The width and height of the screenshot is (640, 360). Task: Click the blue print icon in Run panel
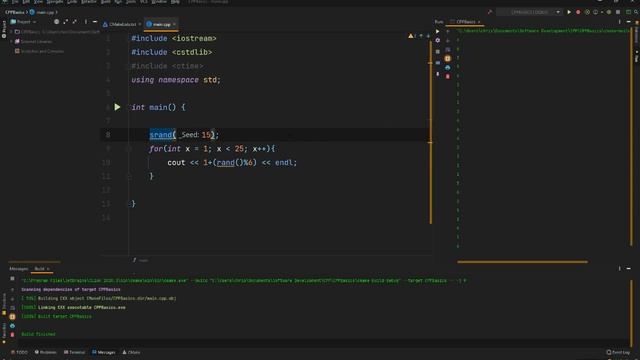pos(448,67)
